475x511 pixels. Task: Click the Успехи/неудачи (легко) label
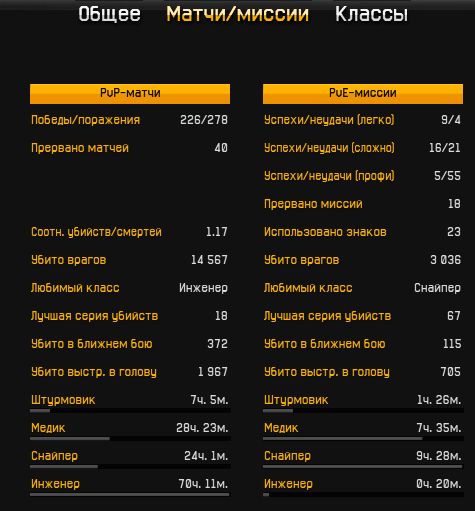(x=329, y=120)
